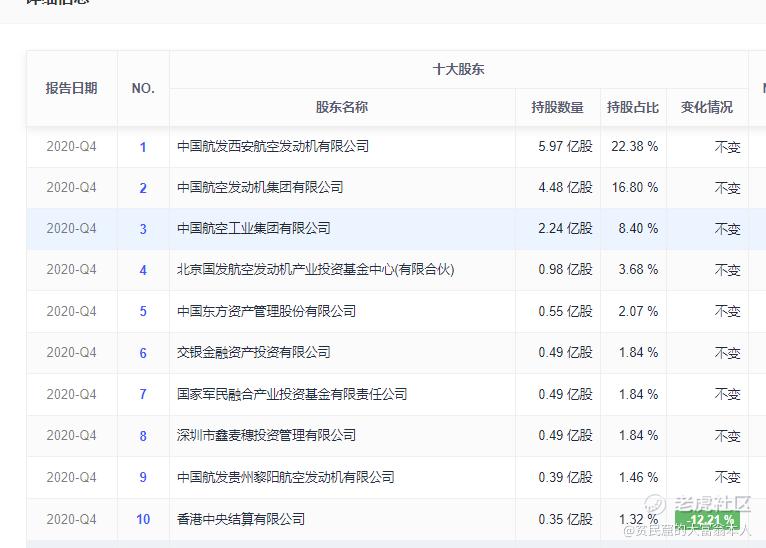Select 中国航发贵州黎阳航空发动机有限公司
Viewport: 766px width, 548px height.
[286, 477]
